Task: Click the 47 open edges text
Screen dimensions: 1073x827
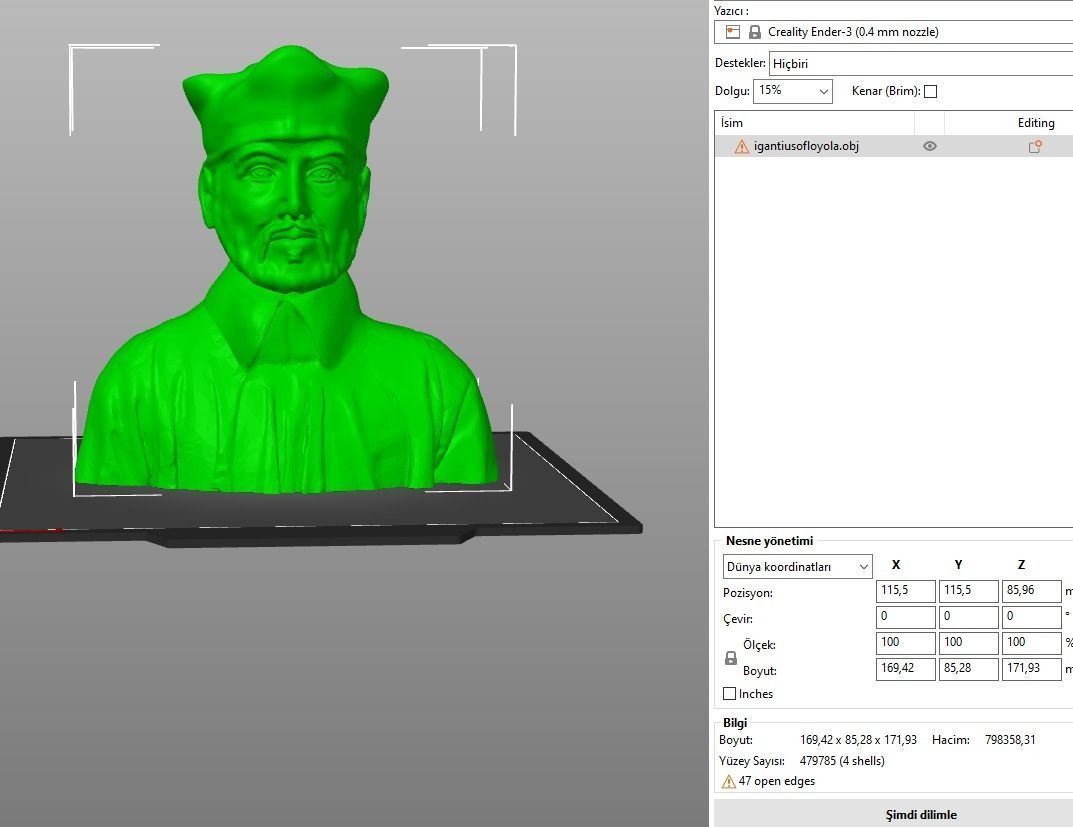Action: click(x=777, y=781)
